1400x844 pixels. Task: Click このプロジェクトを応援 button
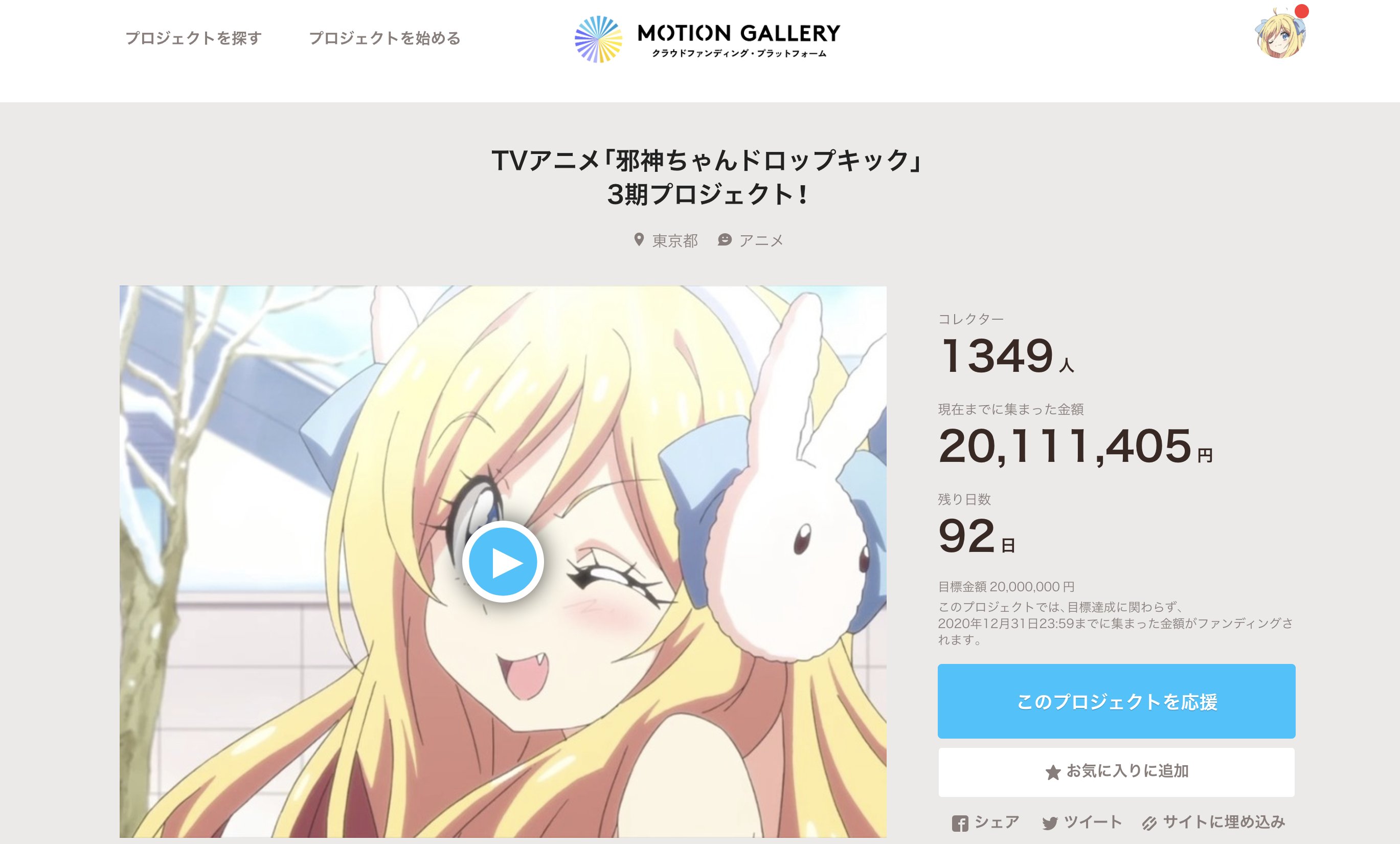1116,701
